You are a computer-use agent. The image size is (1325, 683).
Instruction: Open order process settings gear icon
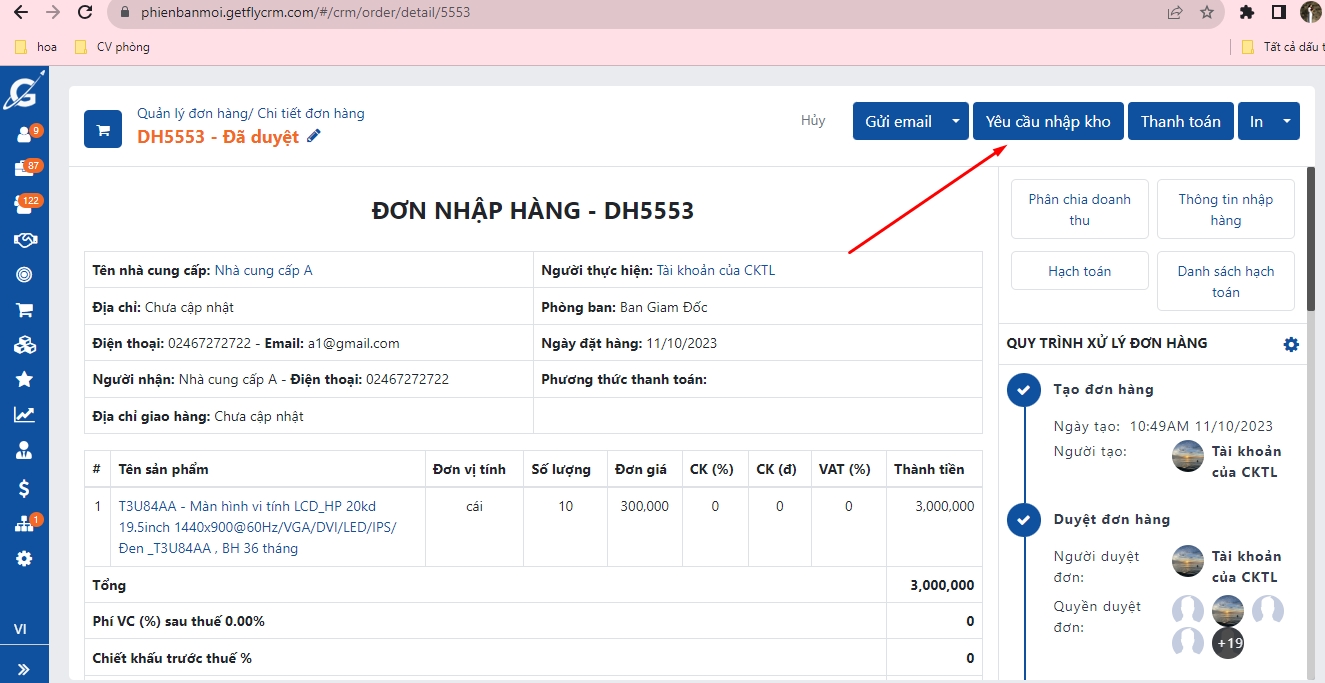click(x=1291, y=344)
